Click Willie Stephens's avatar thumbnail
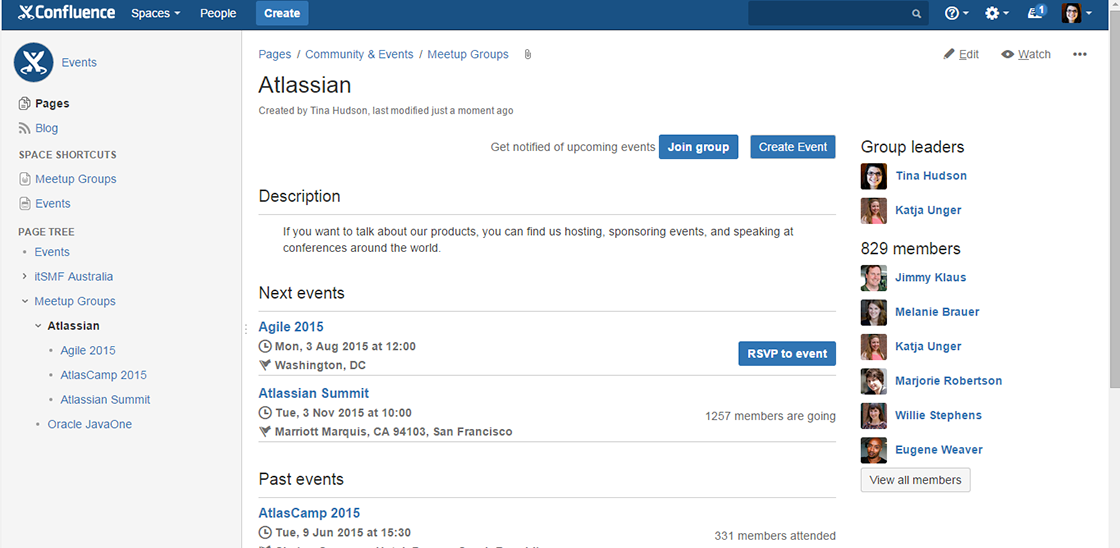The height and width of the screenshot is (548, 1120). coord(874,416)
